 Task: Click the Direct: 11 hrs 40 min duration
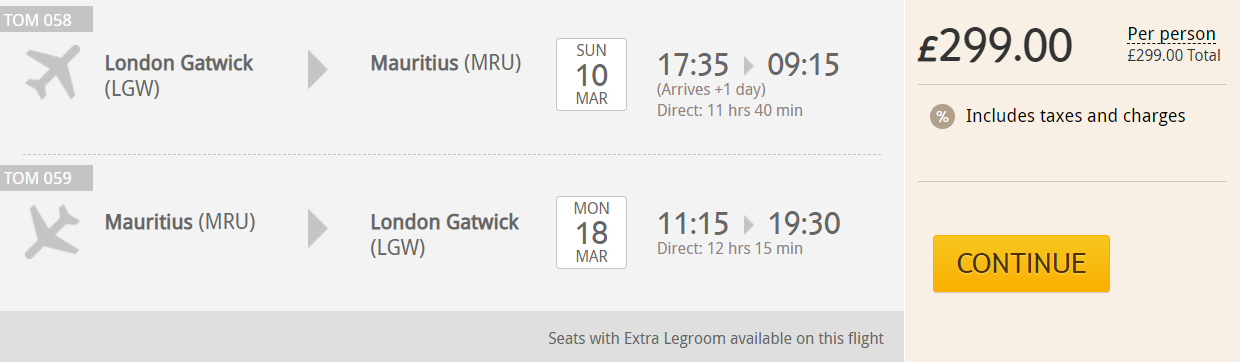[730, 110]
